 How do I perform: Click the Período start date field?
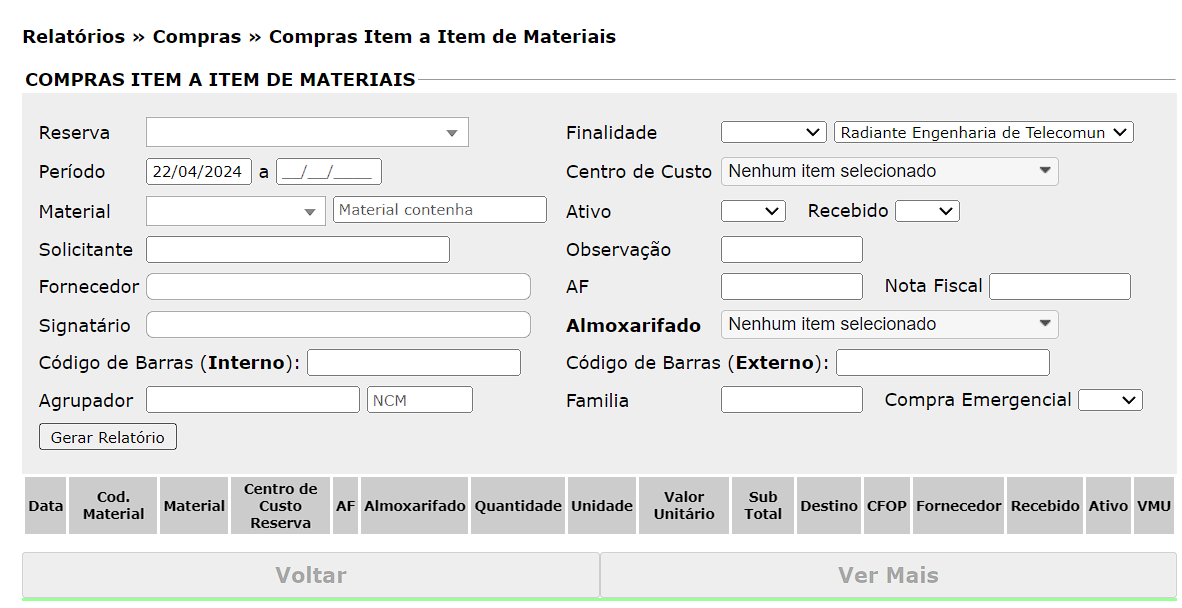point(198,172)
